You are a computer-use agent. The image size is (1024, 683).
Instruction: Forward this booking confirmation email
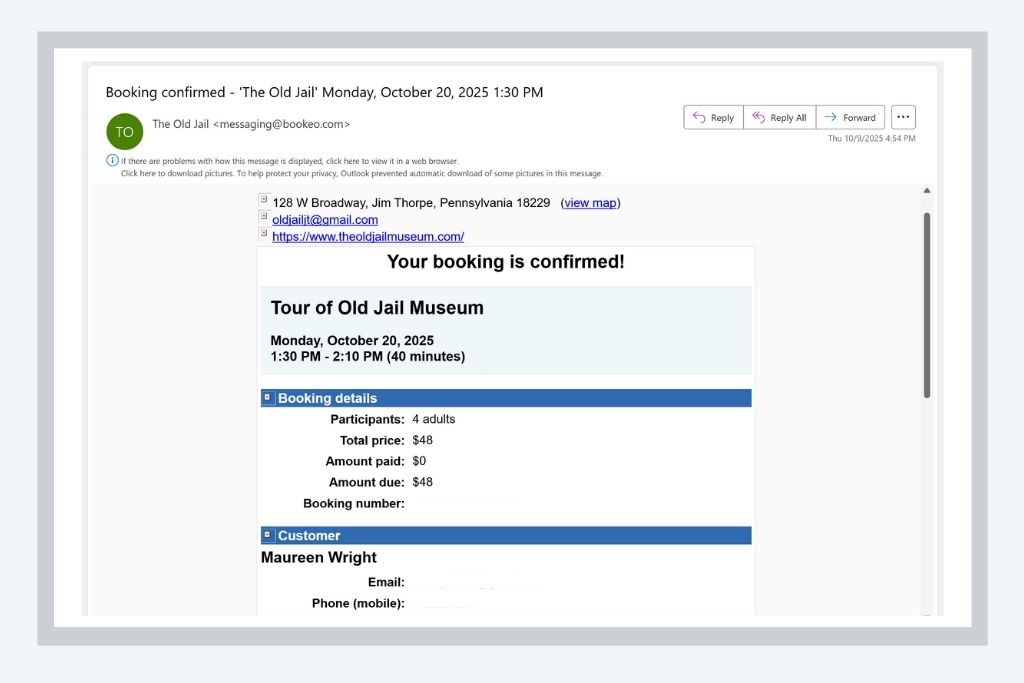tap(850, 118)
